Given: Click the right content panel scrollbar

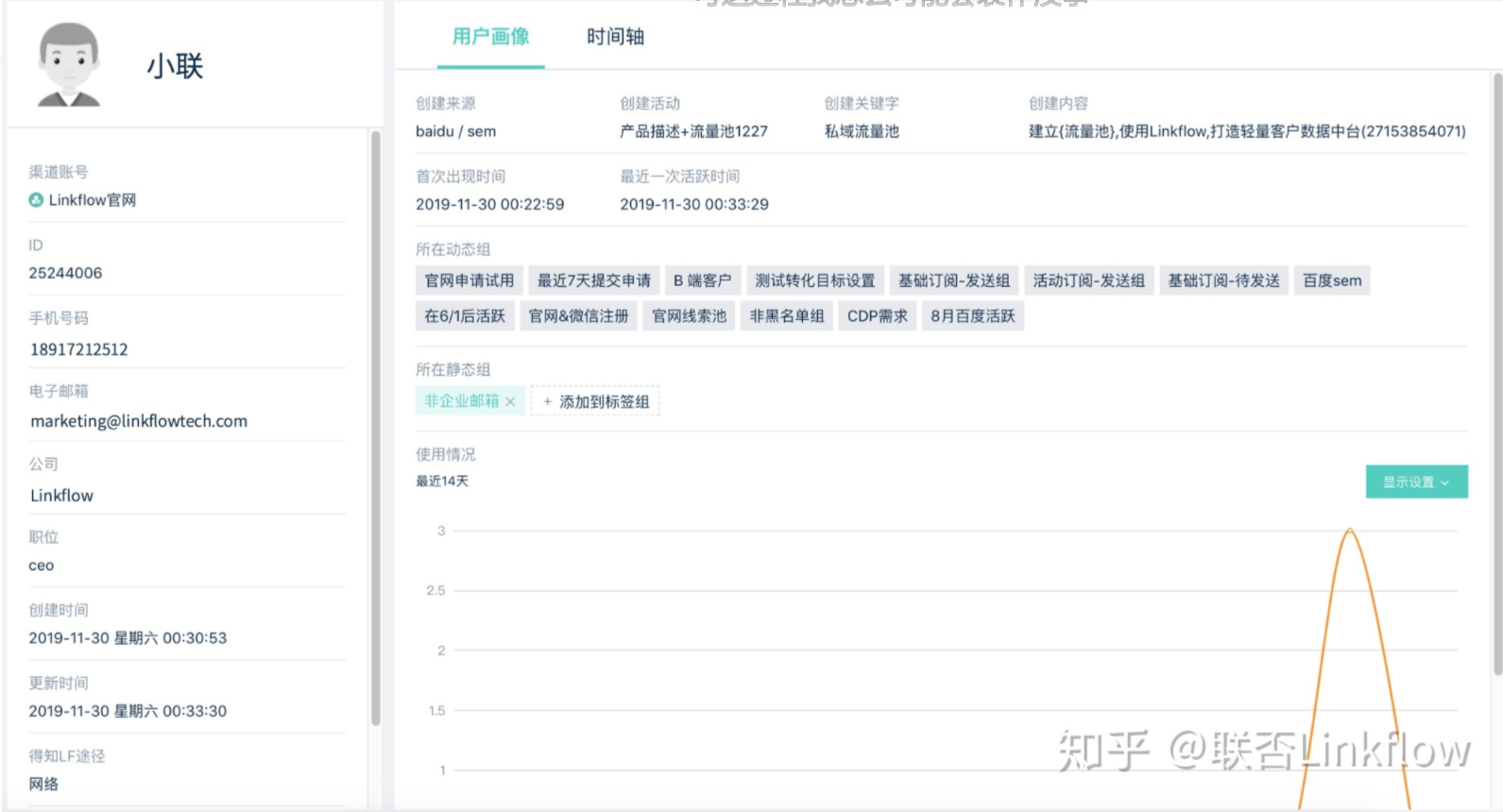Looking at the screenshot, I should tap(1497, 376).
